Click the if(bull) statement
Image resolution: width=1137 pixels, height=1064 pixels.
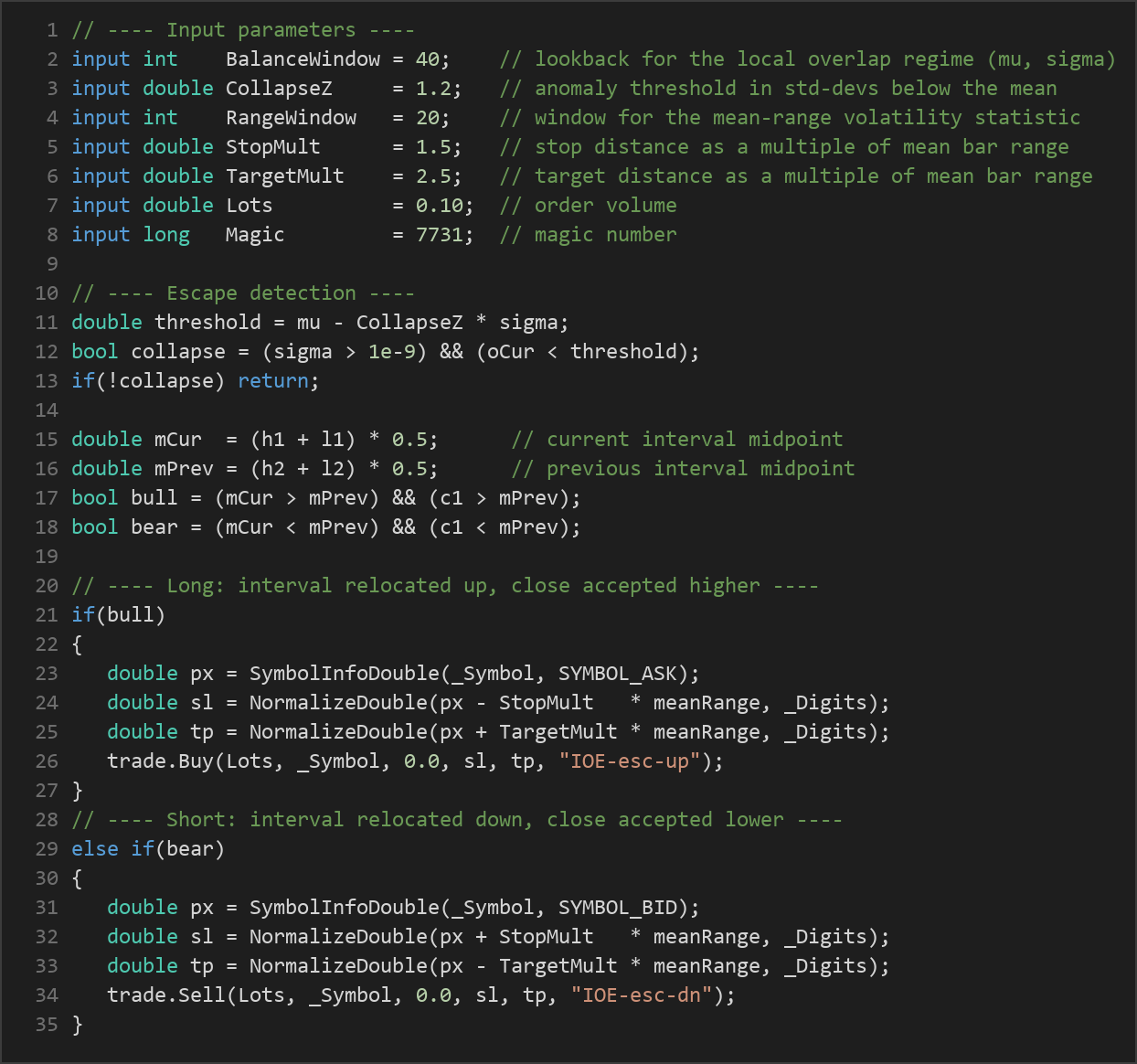pyautogui.click(x=119, y=615)
